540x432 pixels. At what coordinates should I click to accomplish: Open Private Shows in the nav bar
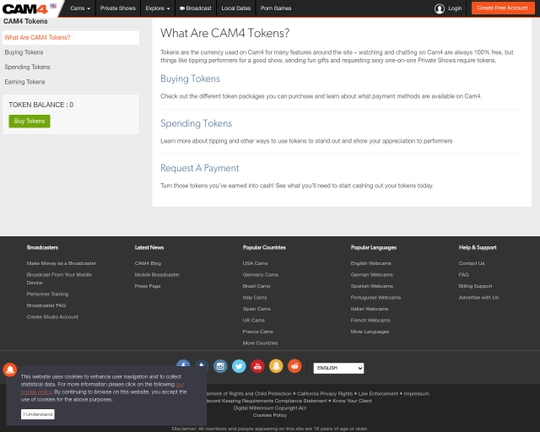(x=118, y=8)
